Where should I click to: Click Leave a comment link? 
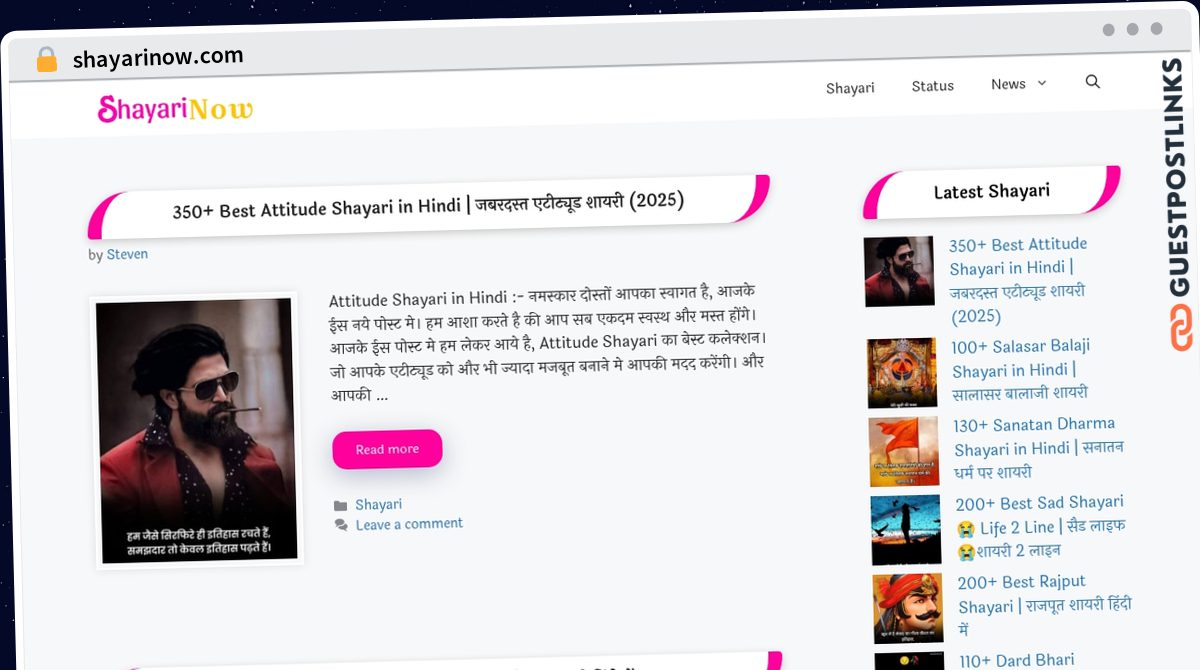point(409,524)
